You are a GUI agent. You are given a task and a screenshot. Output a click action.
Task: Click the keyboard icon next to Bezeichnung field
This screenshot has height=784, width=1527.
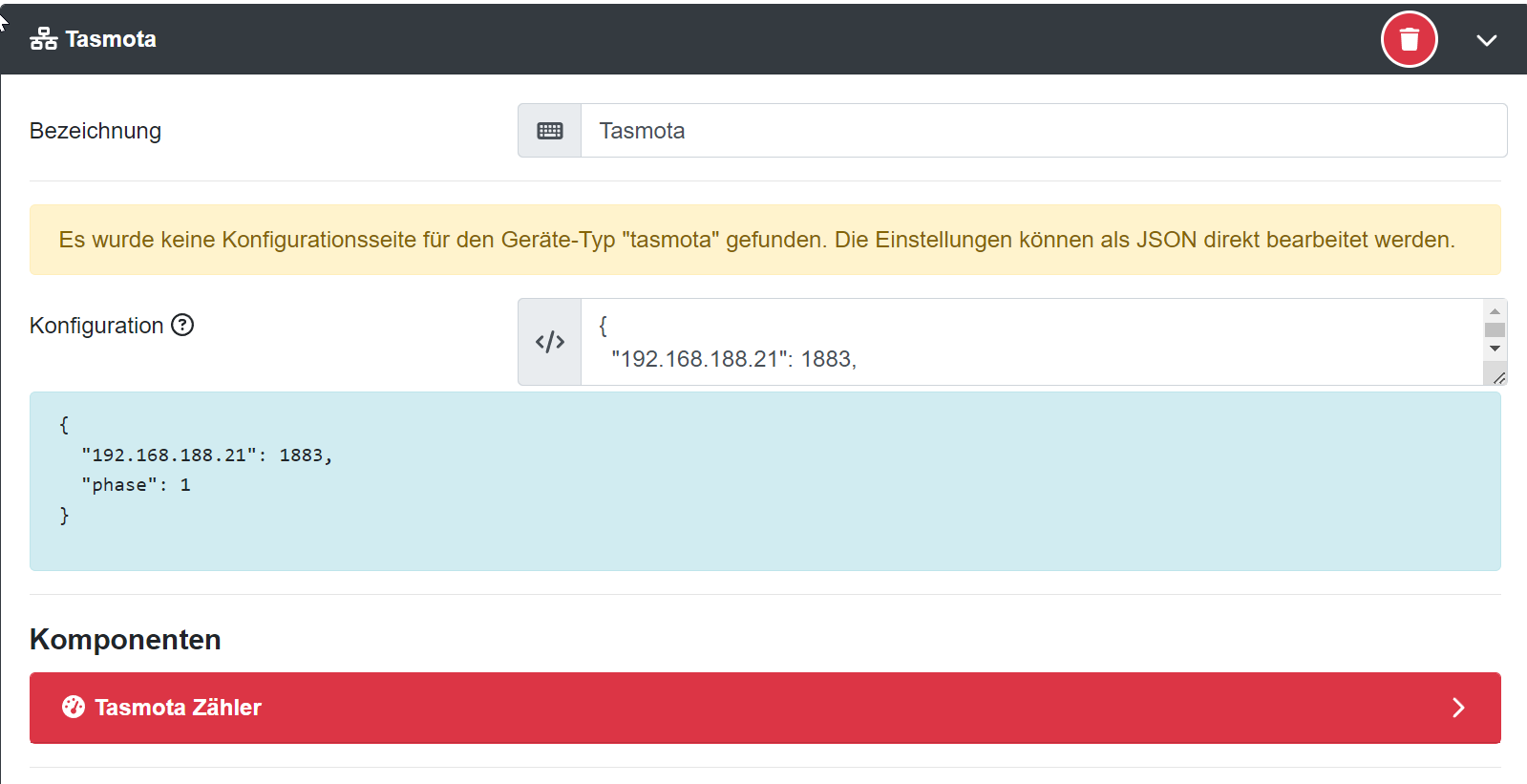550,131
